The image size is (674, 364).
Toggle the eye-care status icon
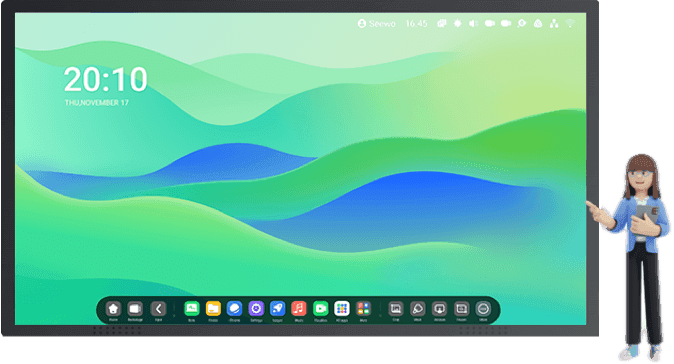(x=522, y=23)
